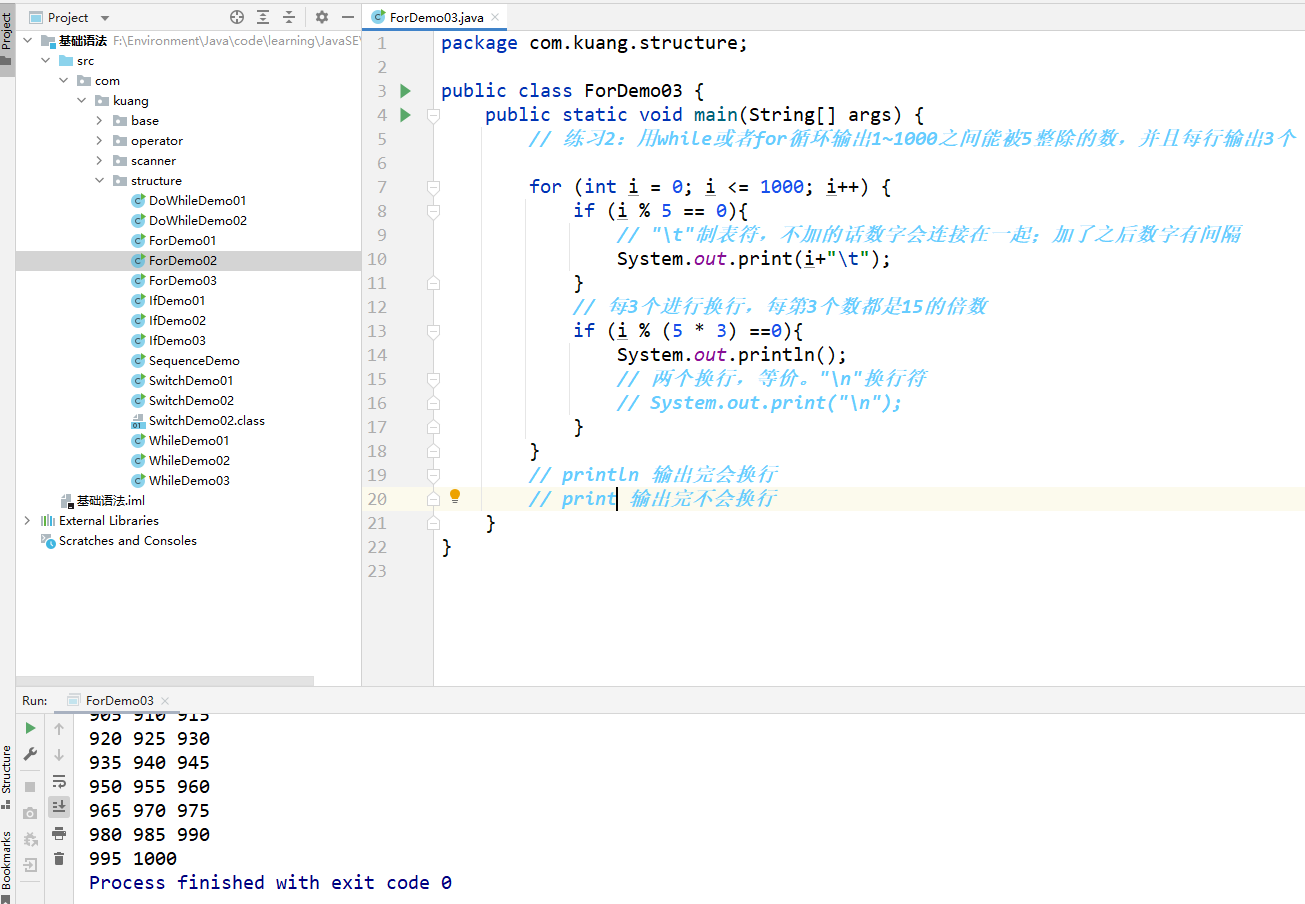Expand External Libraries node
Screen dimensions: 1305x904
(27, 521)
